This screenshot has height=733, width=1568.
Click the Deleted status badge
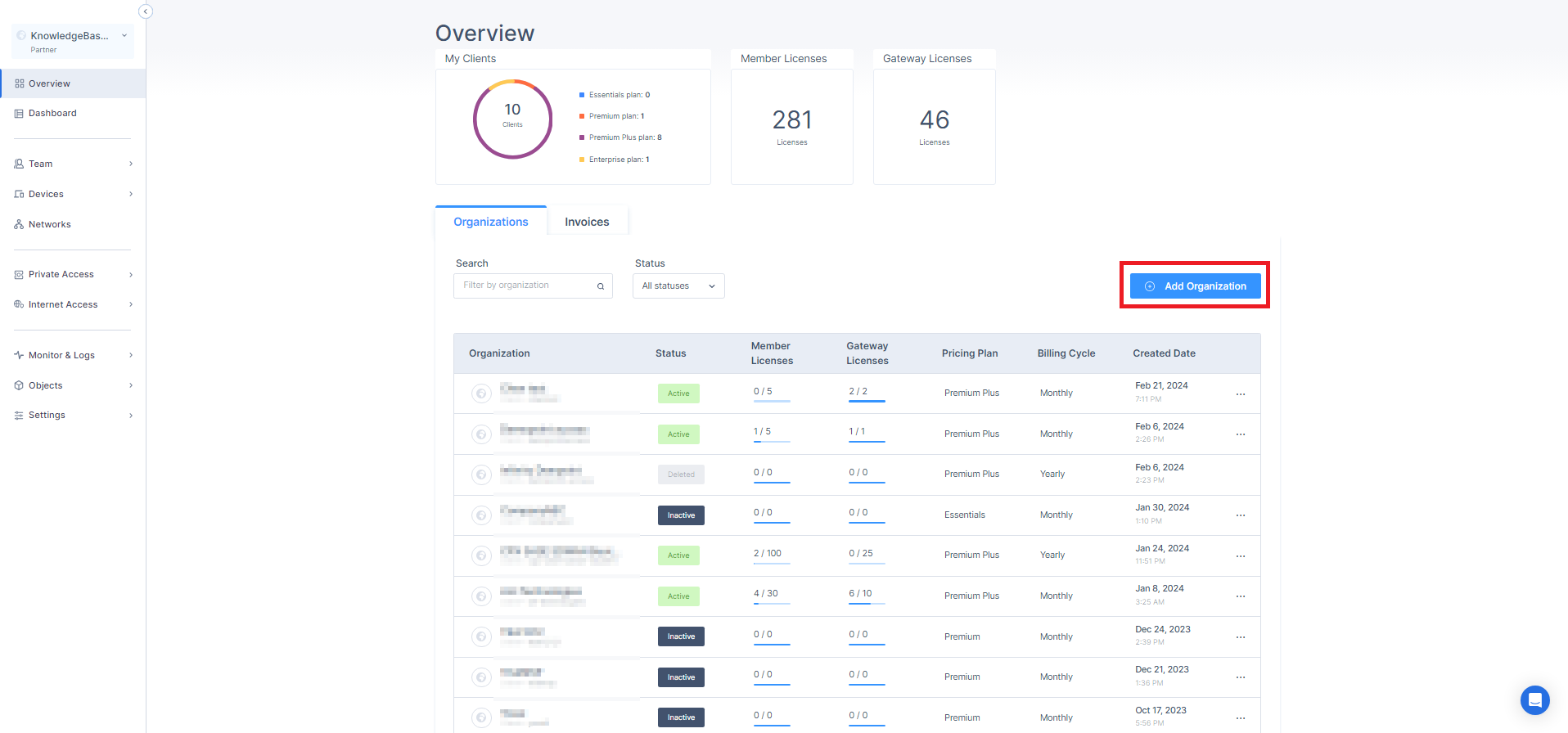[x=681, y=474]
